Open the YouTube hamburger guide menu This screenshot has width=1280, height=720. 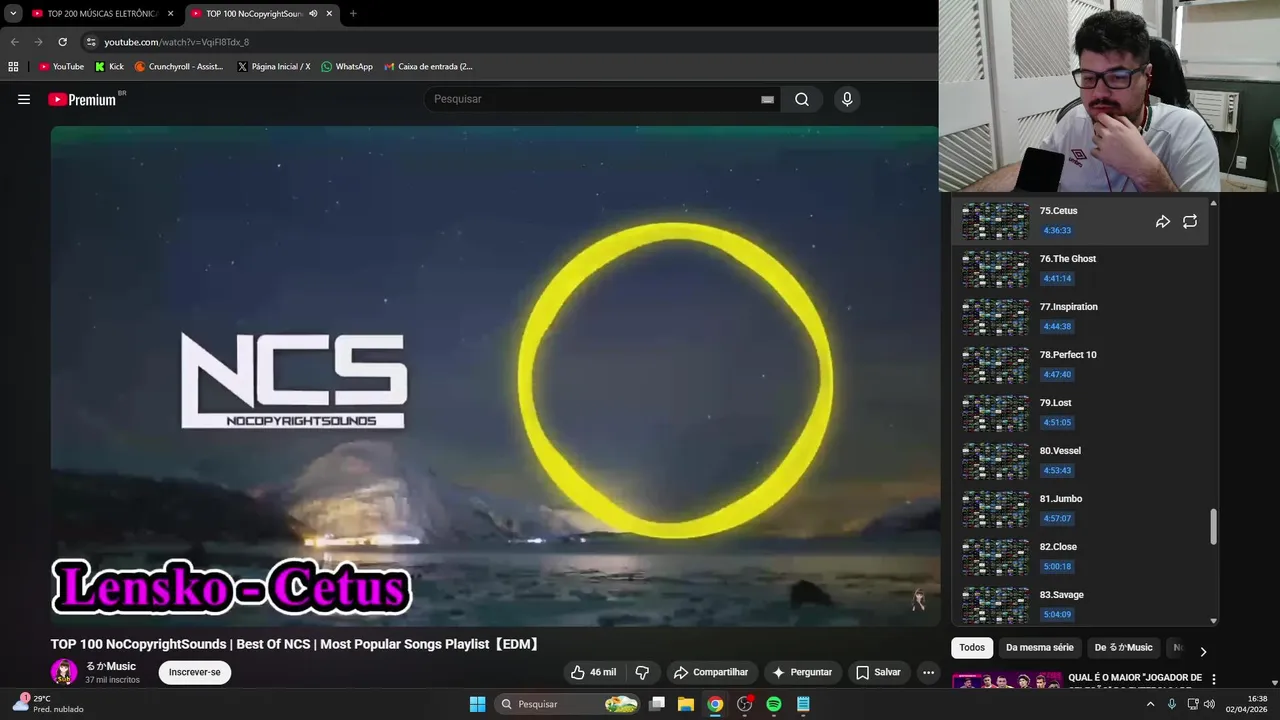click(x=24, y=99)
